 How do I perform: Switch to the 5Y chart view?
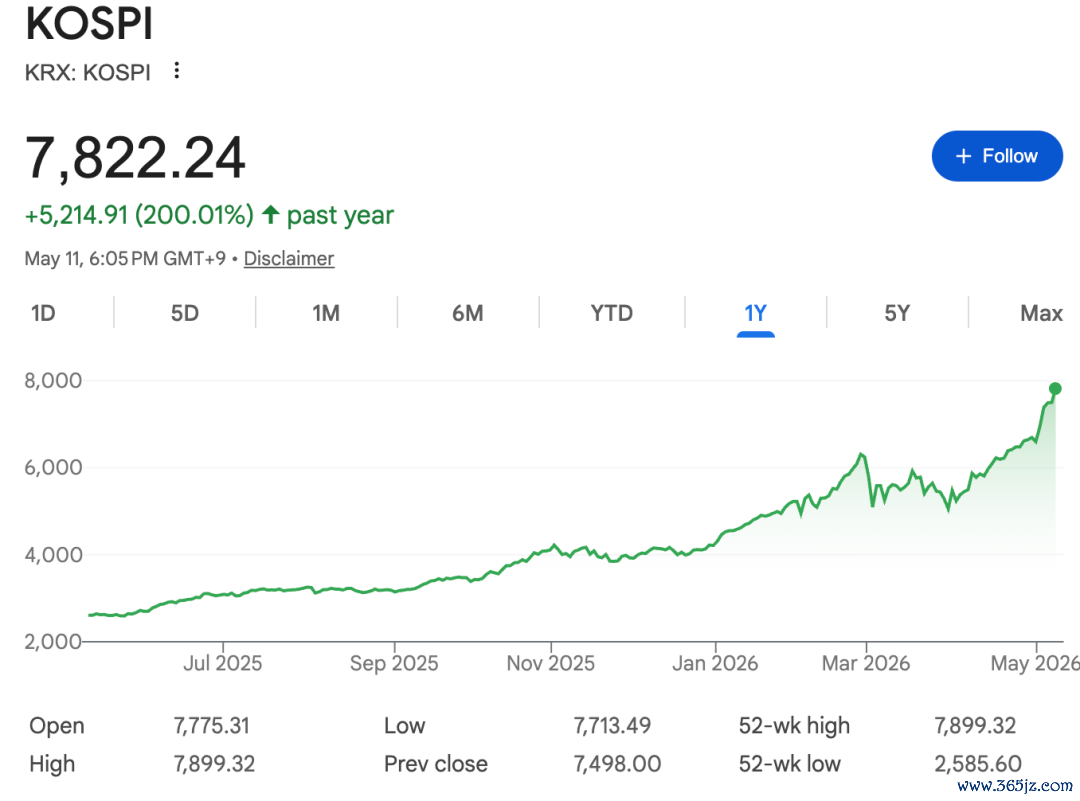tap(897, 313)
